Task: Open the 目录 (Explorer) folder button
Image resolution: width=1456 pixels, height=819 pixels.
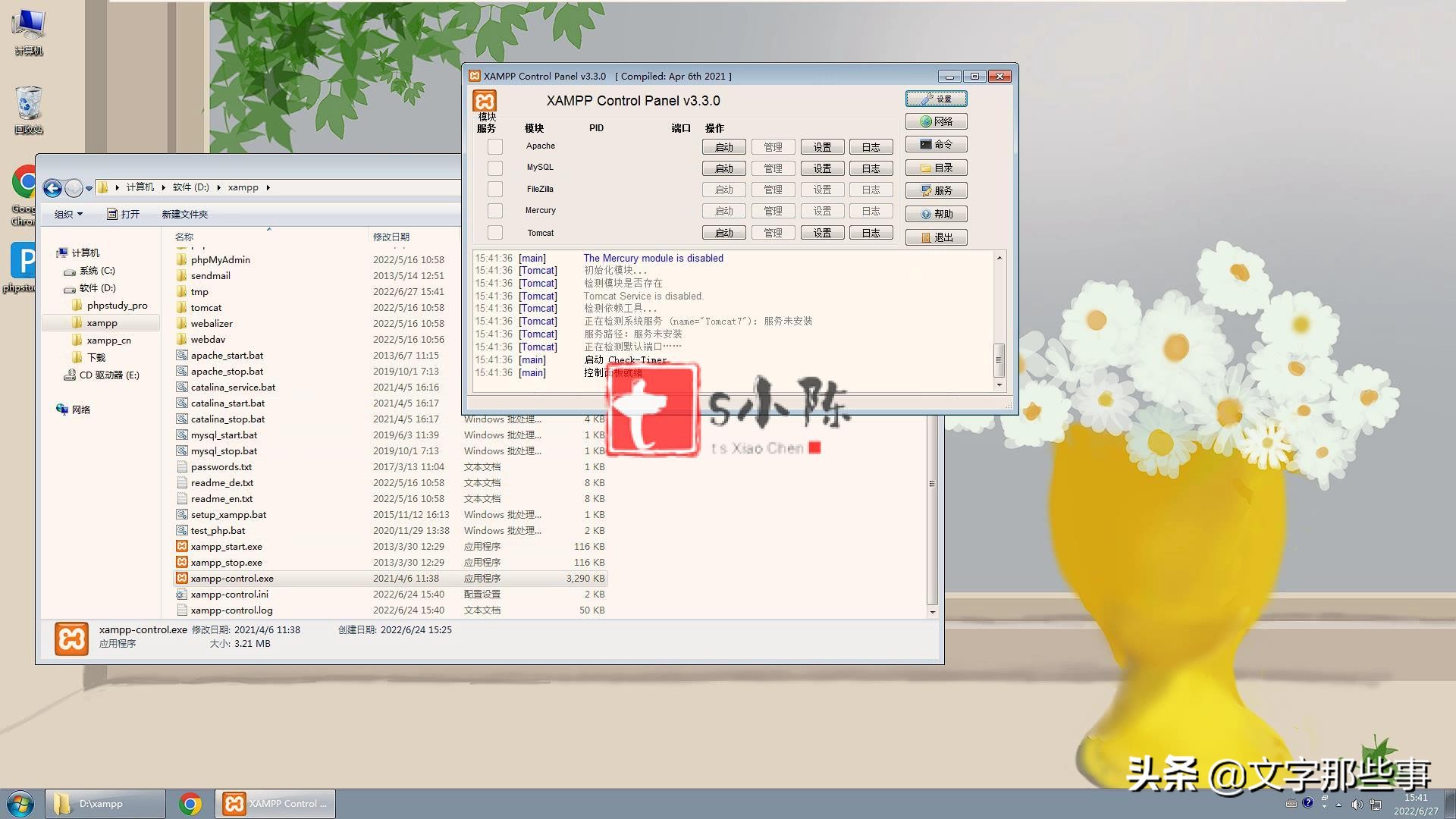Action: [x=936, y=168]
